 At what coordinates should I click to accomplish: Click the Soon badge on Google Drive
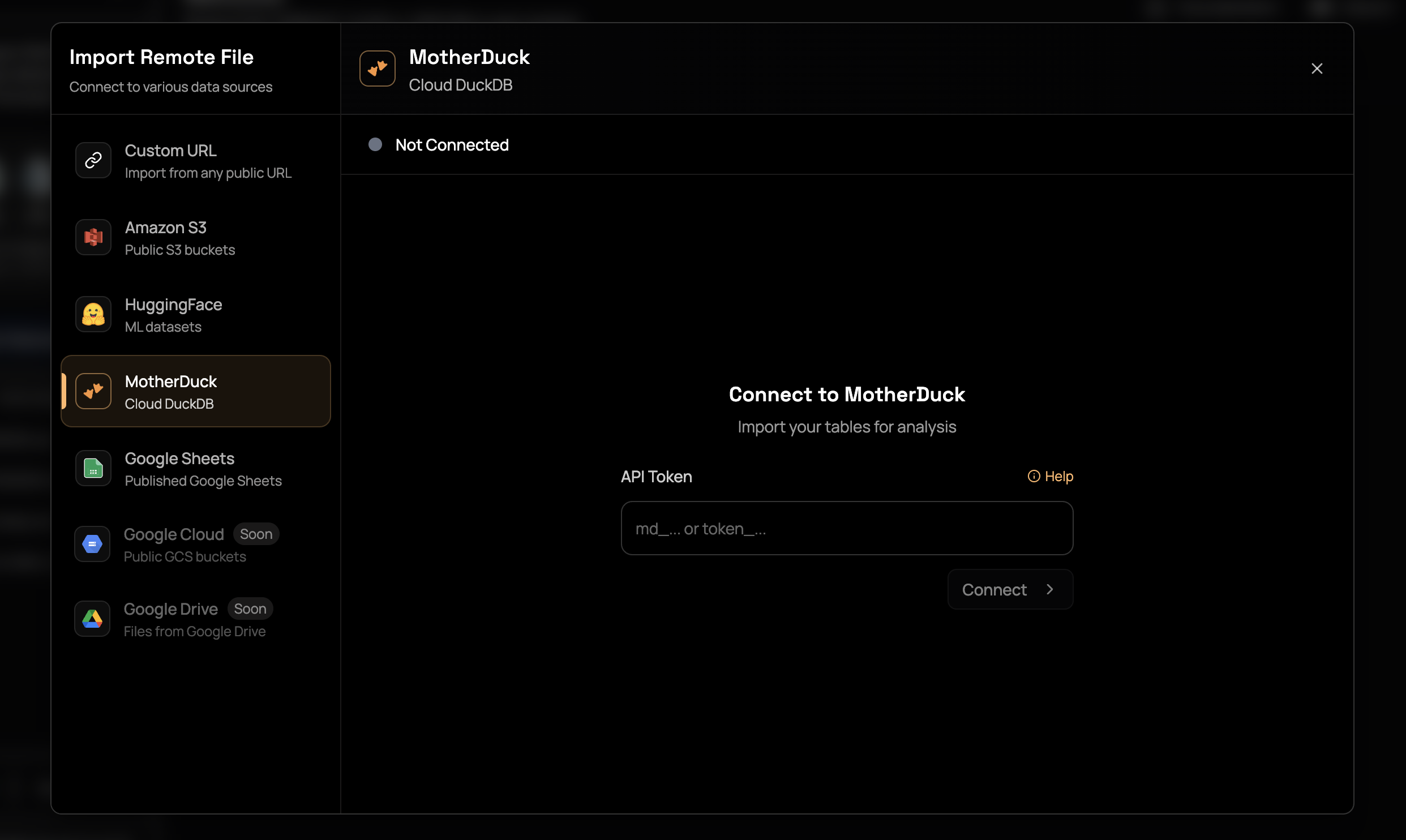point(250,608)
